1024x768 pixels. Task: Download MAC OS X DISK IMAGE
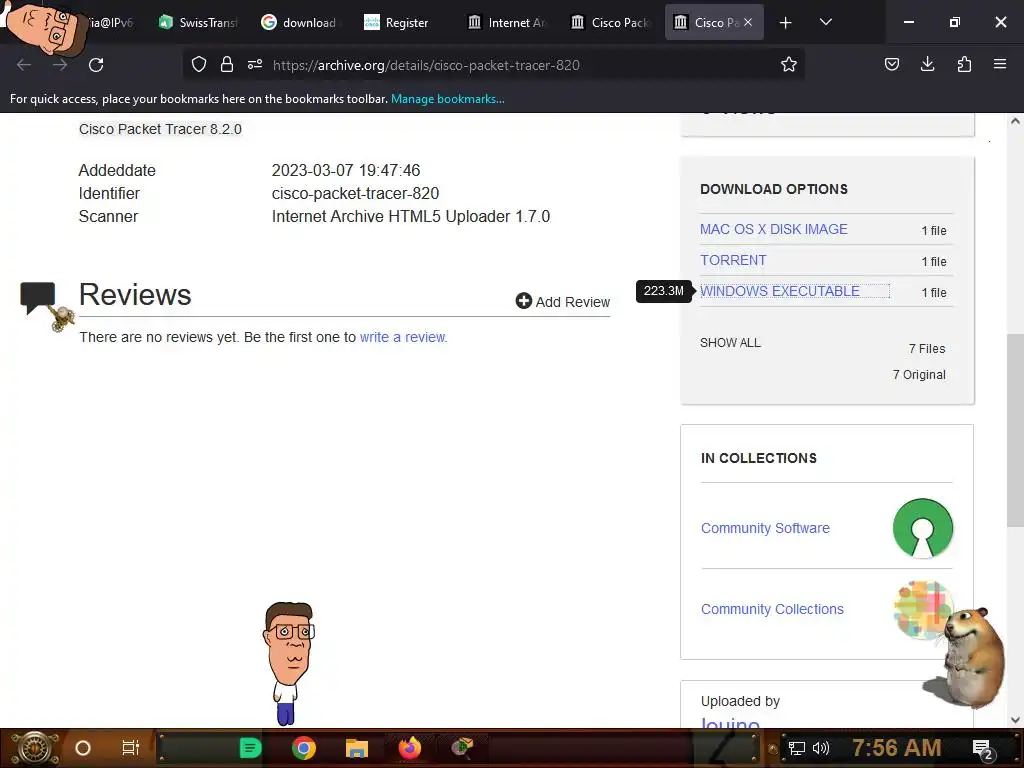(x=774, y=229)
